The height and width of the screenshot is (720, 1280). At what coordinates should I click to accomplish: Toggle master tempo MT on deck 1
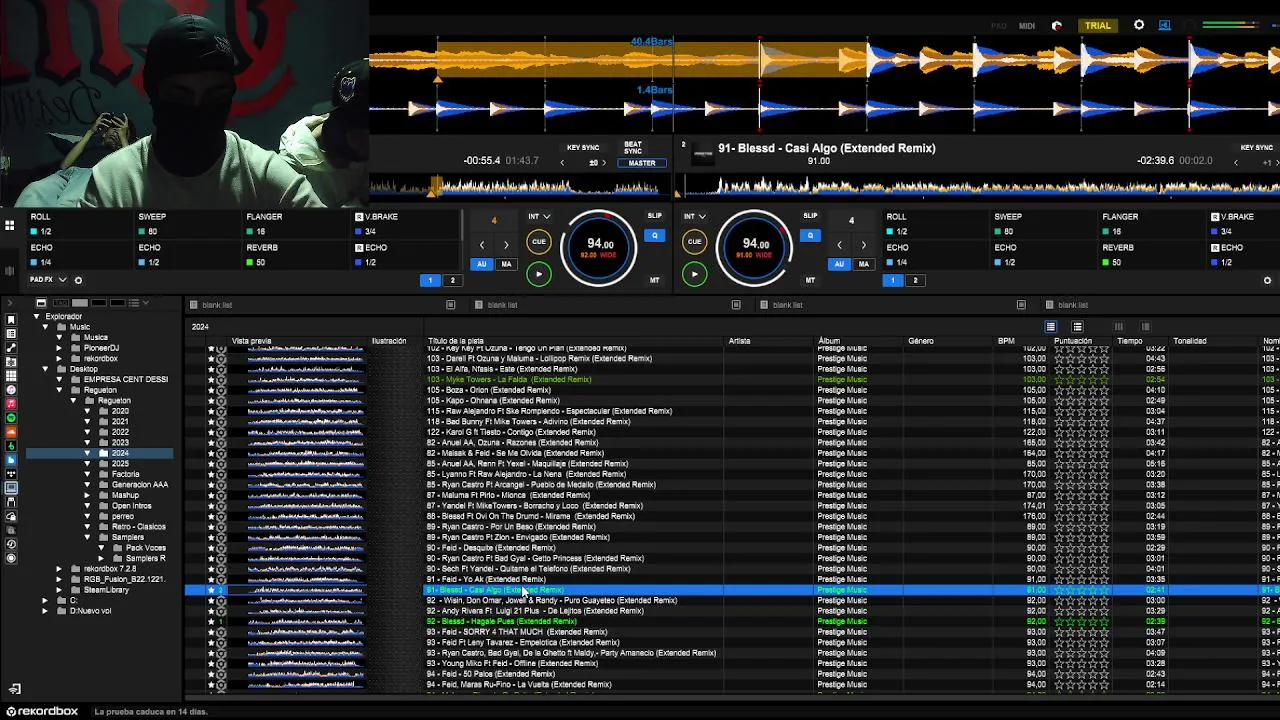tap(655, 280)
